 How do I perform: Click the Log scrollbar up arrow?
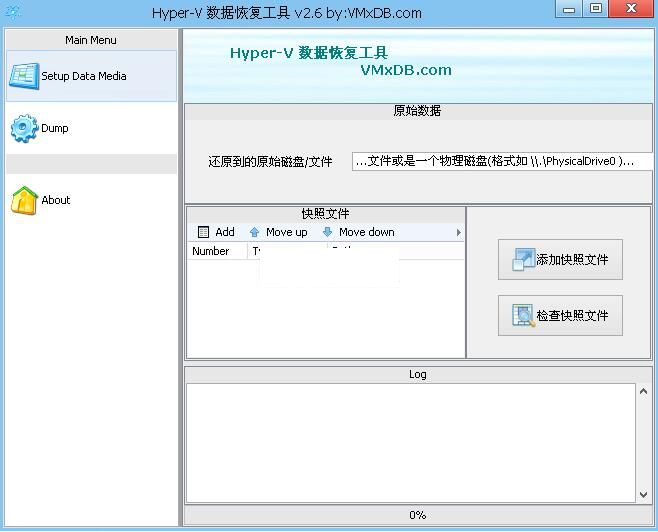(643, 392)
